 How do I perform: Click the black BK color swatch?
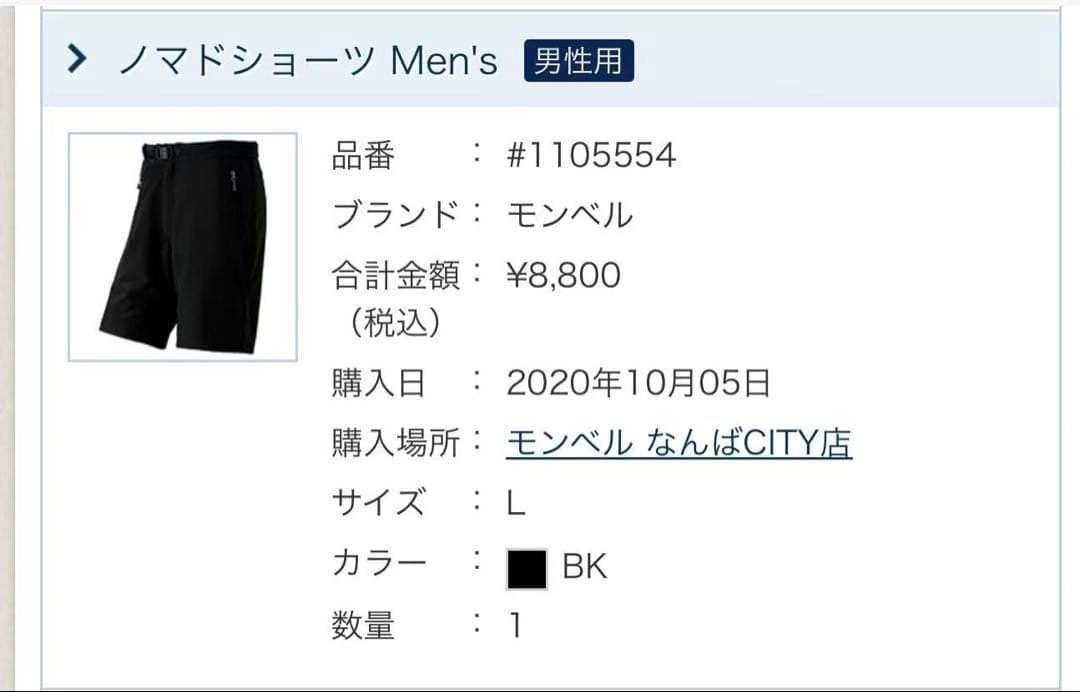click(x=527, y=569)
